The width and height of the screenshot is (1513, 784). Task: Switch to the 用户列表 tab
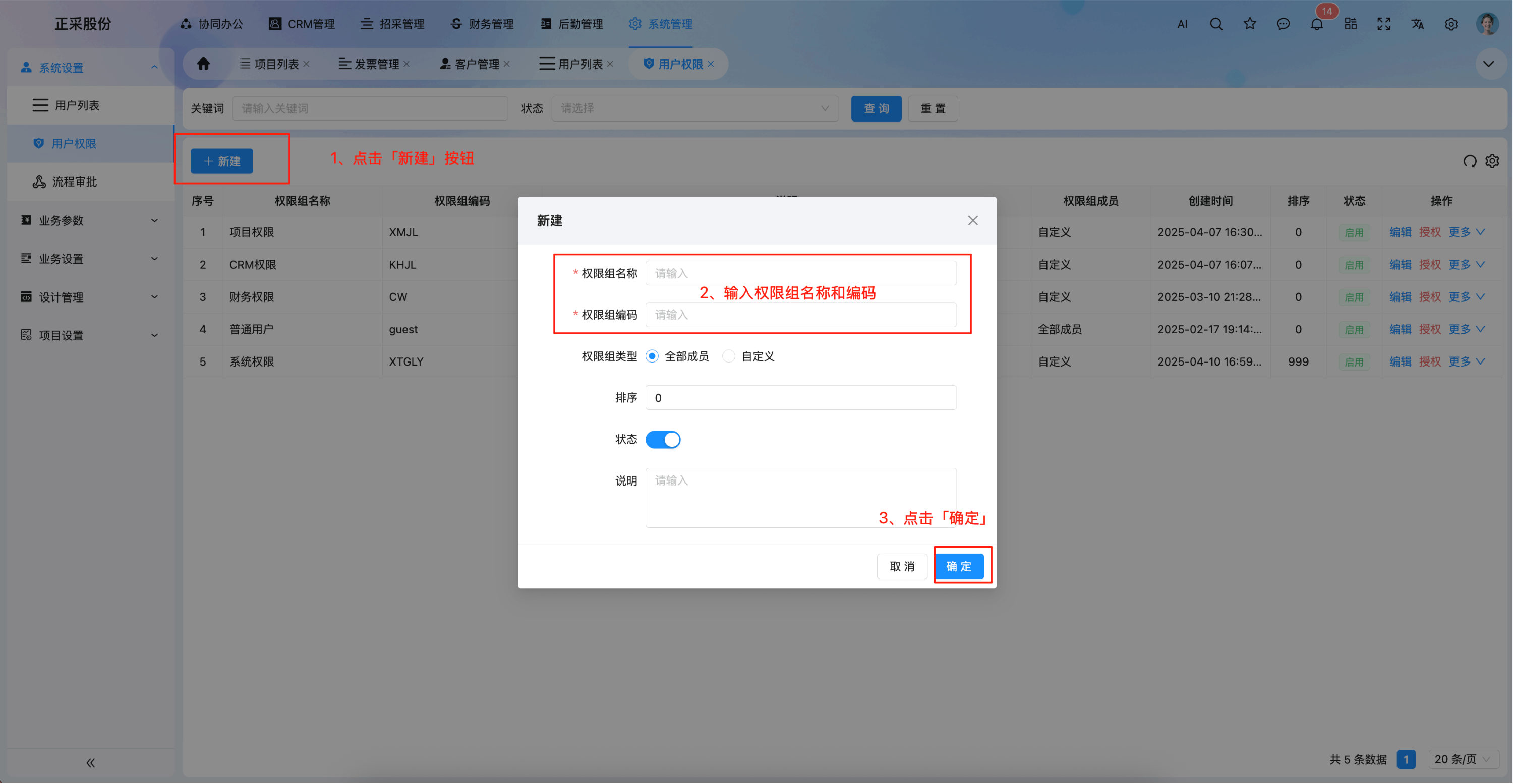[x=579, y=64]
